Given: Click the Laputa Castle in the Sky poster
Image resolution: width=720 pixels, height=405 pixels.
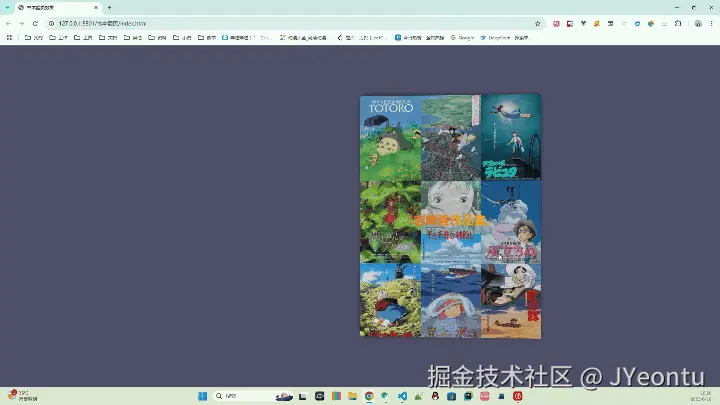Looking at the screenshot, I should [x=511, y=137].
